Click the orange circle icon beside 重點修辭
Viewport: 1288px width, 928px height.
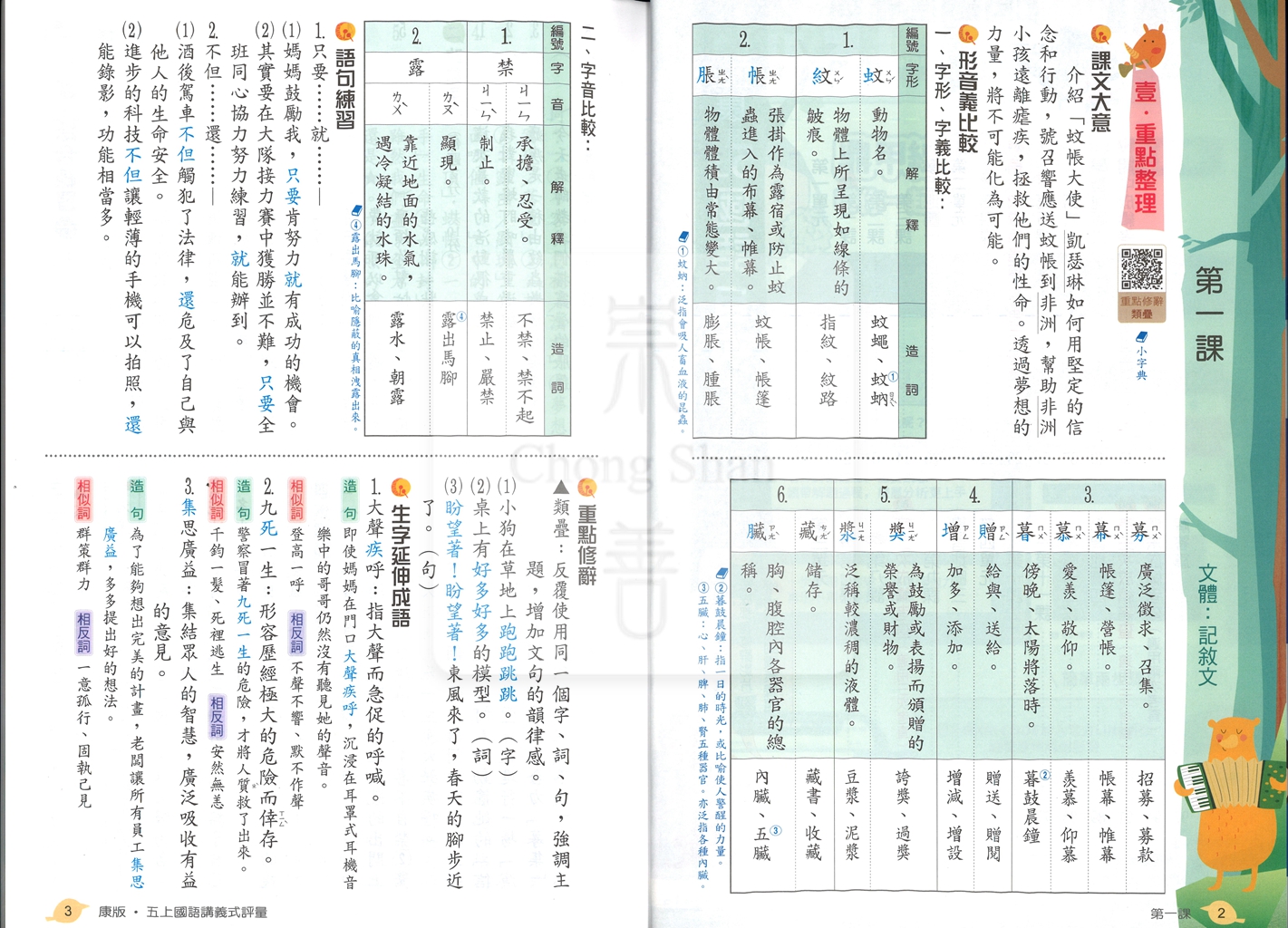(587, 488)
